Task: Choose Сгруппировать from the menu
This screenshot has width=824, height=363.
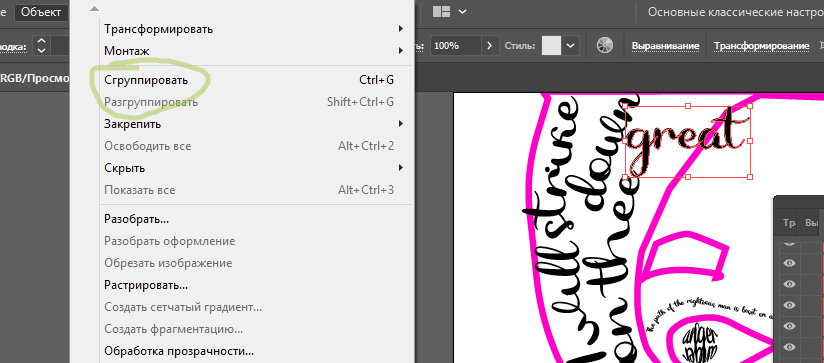Action: coord(254,80)
